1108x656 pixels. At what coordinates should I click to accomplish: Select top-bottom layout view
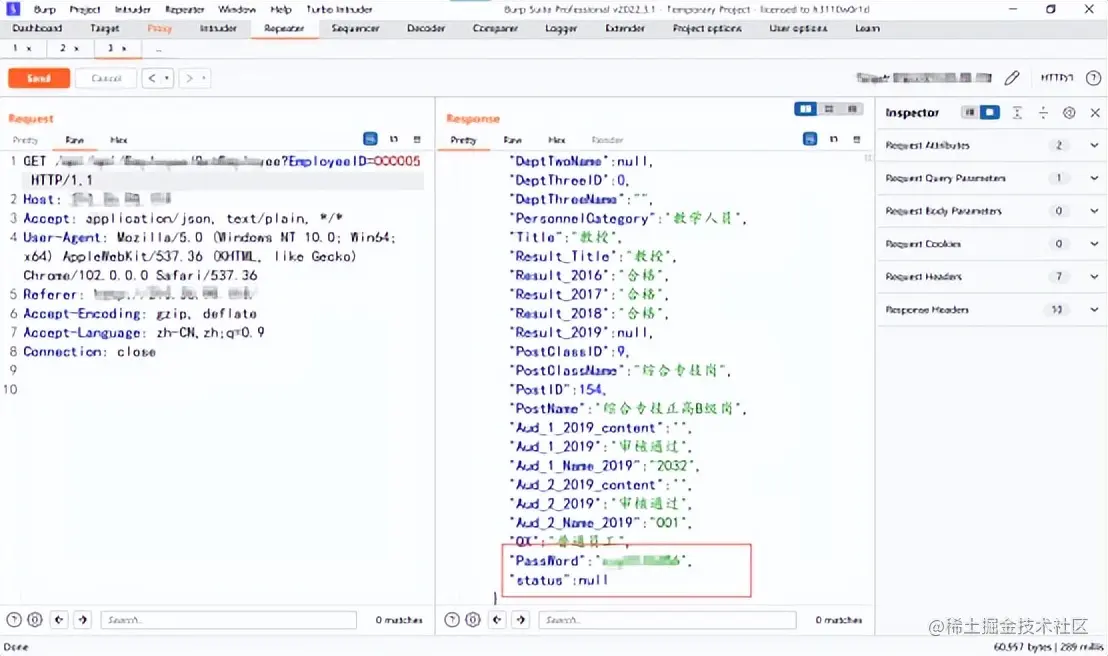tap(829, 109)
